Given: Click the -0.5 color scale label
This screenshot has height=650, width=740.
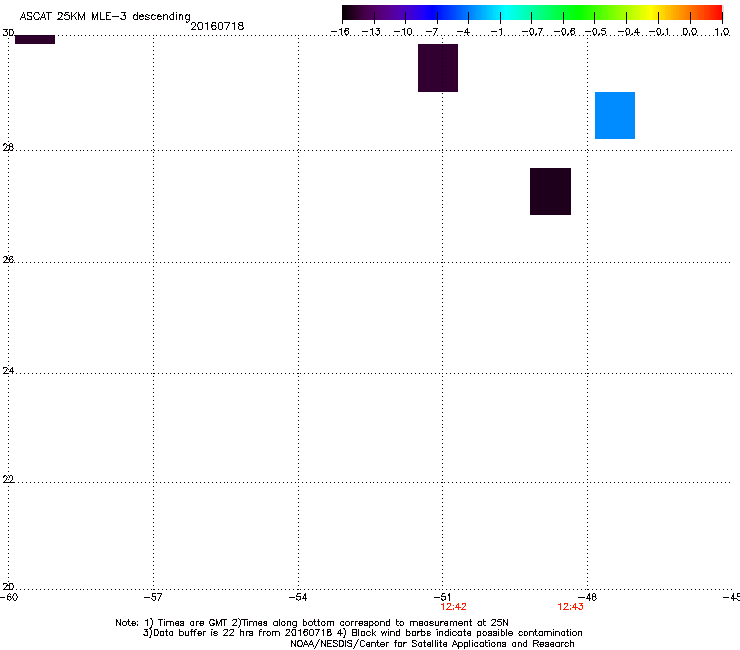Looking at the screenshot, I should coord(596,32).
